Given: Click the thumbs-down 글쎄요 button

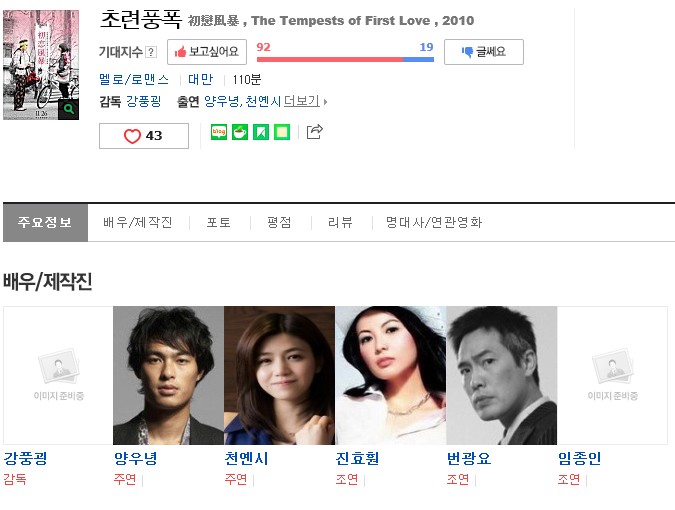Looking at the screenshot, I should pyautogui.click(x=484, y=52).
